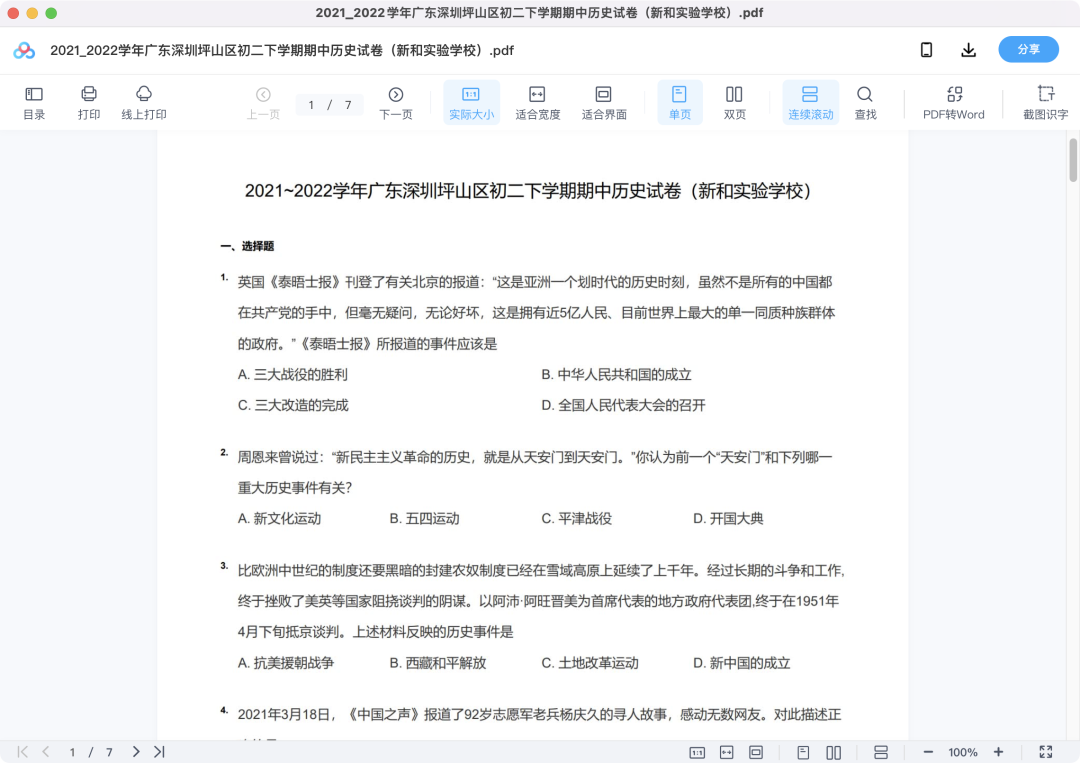This screenshot has width=1080, height=763.
Task: Click bottom bar fit width icon
Action: point(727,753)
